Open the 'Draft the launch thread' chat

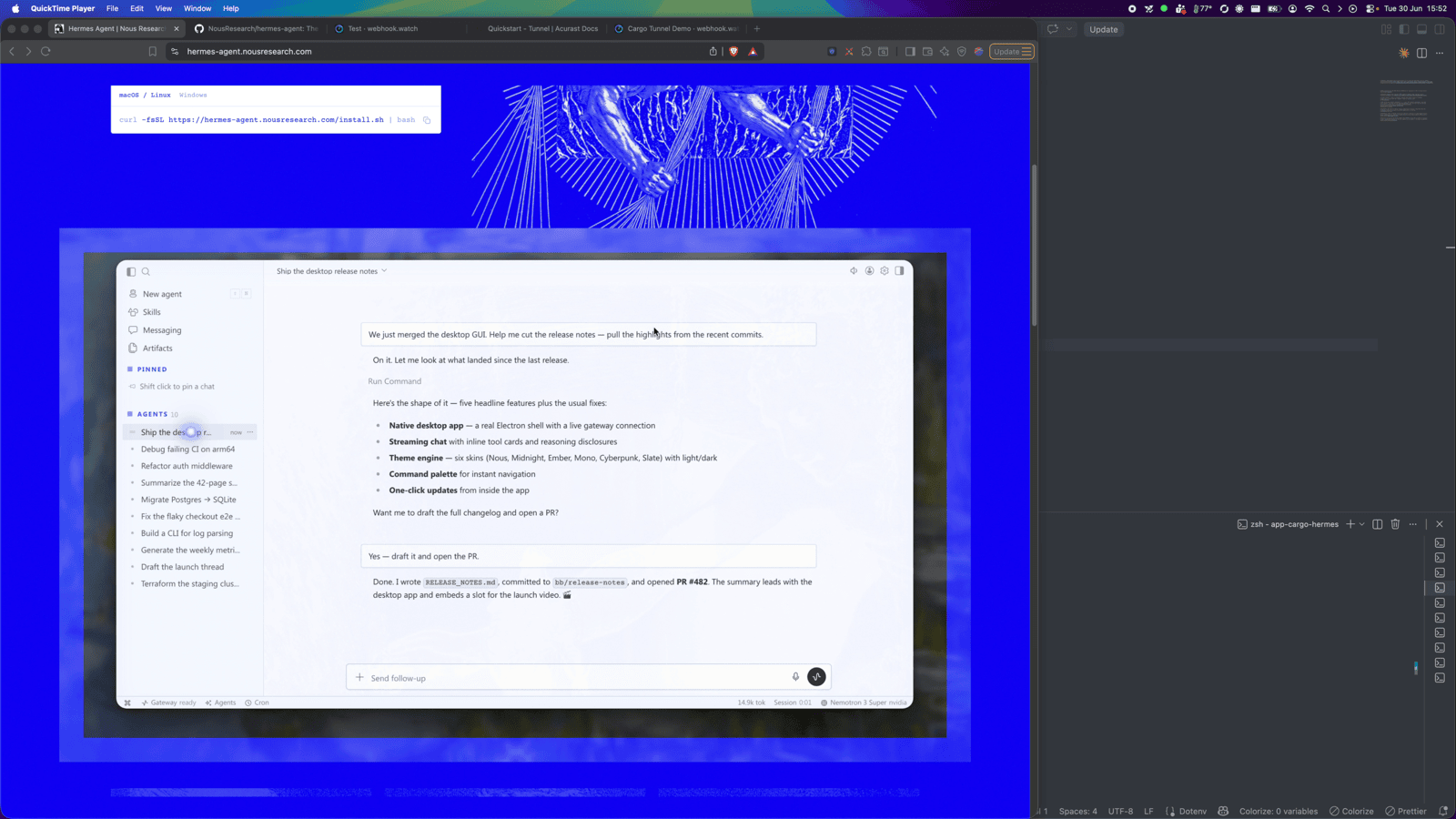pos(182,567)
